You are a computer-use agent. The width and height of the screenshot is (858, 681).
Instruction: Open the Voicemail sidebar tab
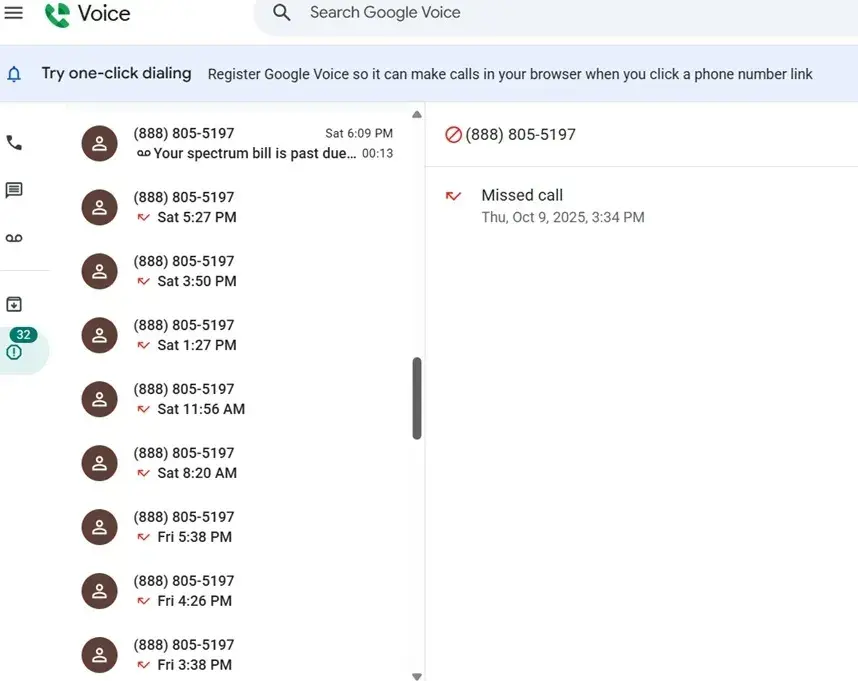click(x=14, y=238)
